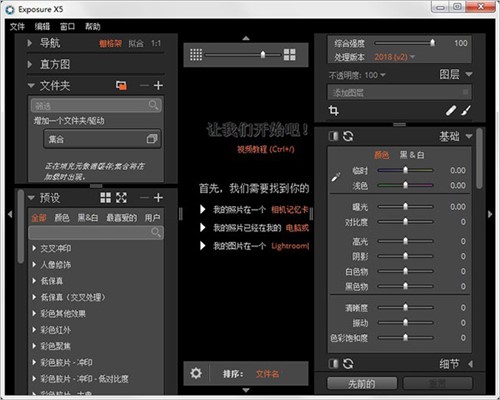Reset the 基础 panel with refresh icon
Screen dimensions: 500x400
coord(348,136)
